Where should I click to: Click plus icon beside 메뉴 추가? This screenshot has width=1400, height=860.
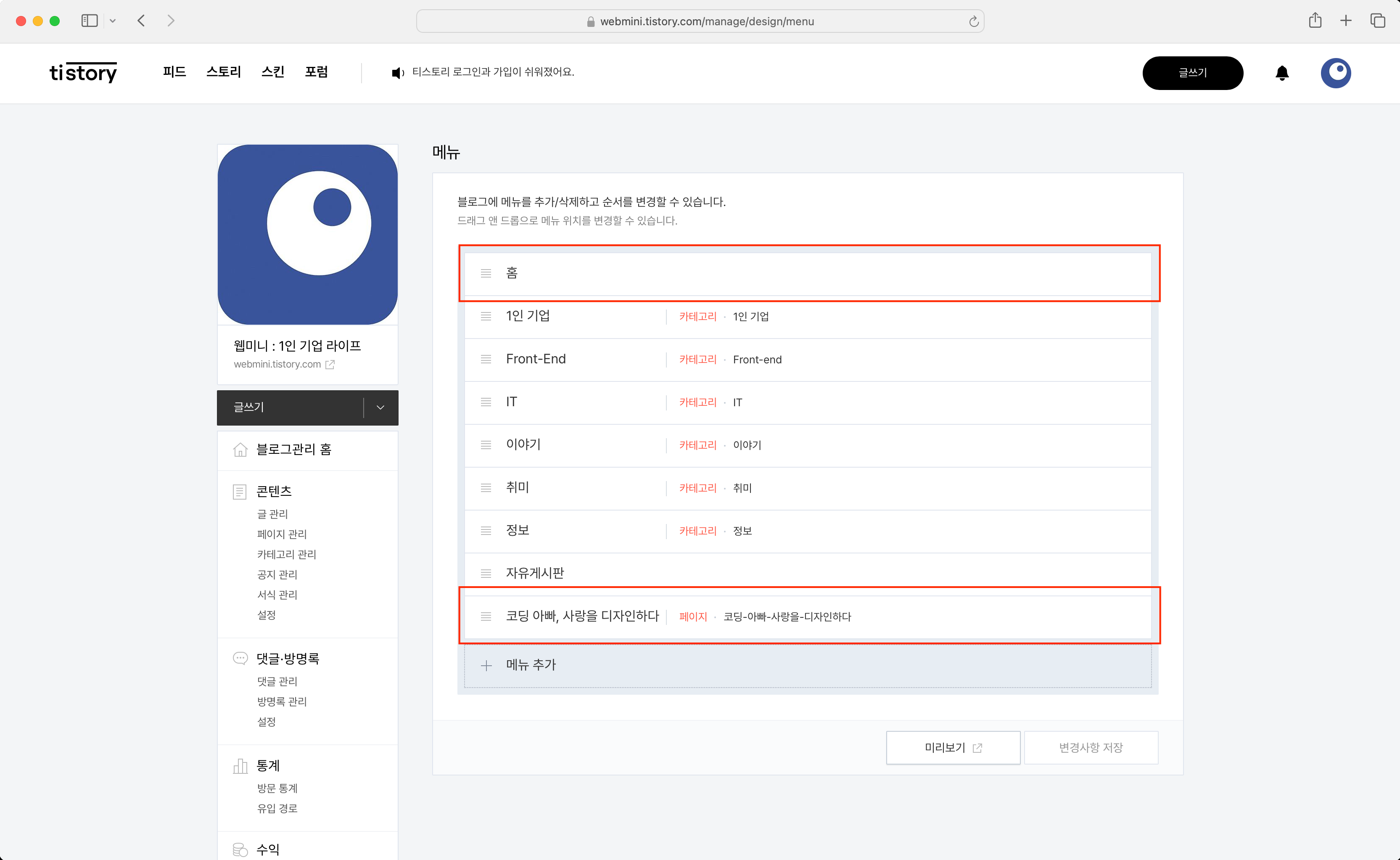tap(486, 665)
